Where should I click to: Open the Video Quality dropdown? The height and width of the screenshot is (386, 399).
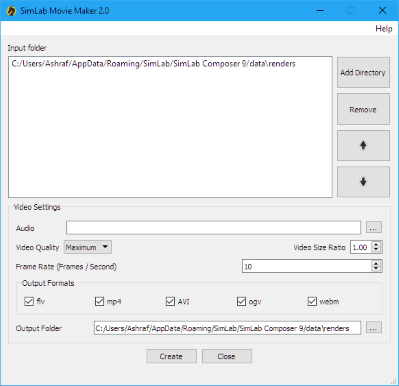[88, 247]
